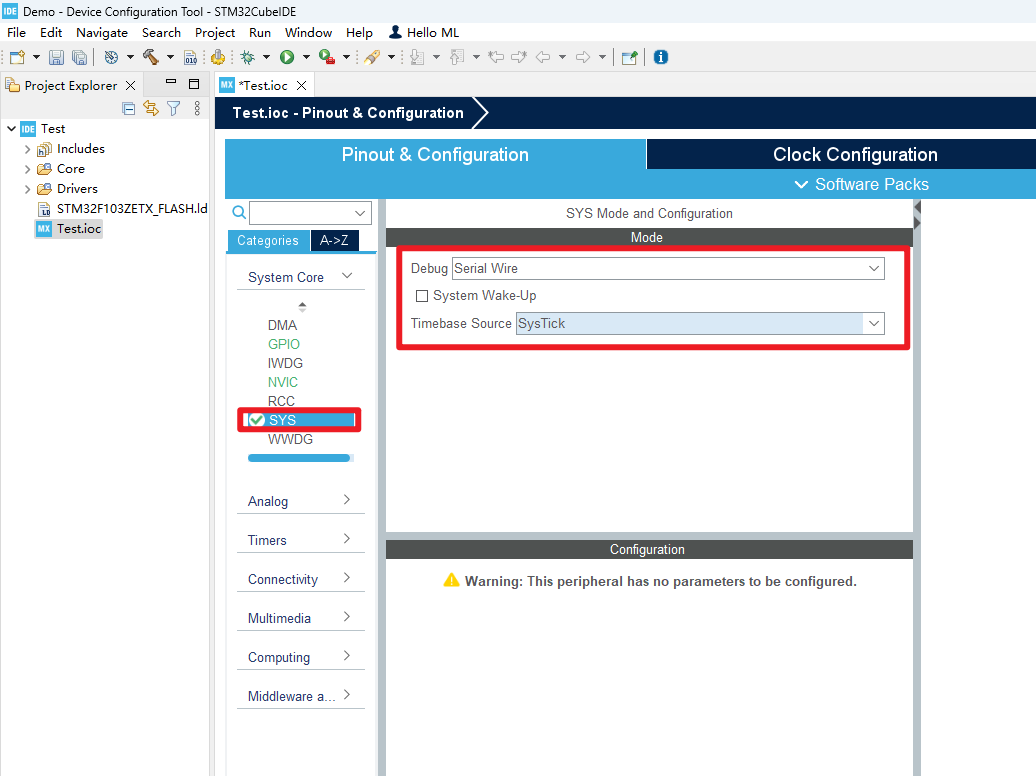Switch to the Pinout & Configuration tab
The width and height of the screenshot is (1036, 776).
[x=435, y=154]
